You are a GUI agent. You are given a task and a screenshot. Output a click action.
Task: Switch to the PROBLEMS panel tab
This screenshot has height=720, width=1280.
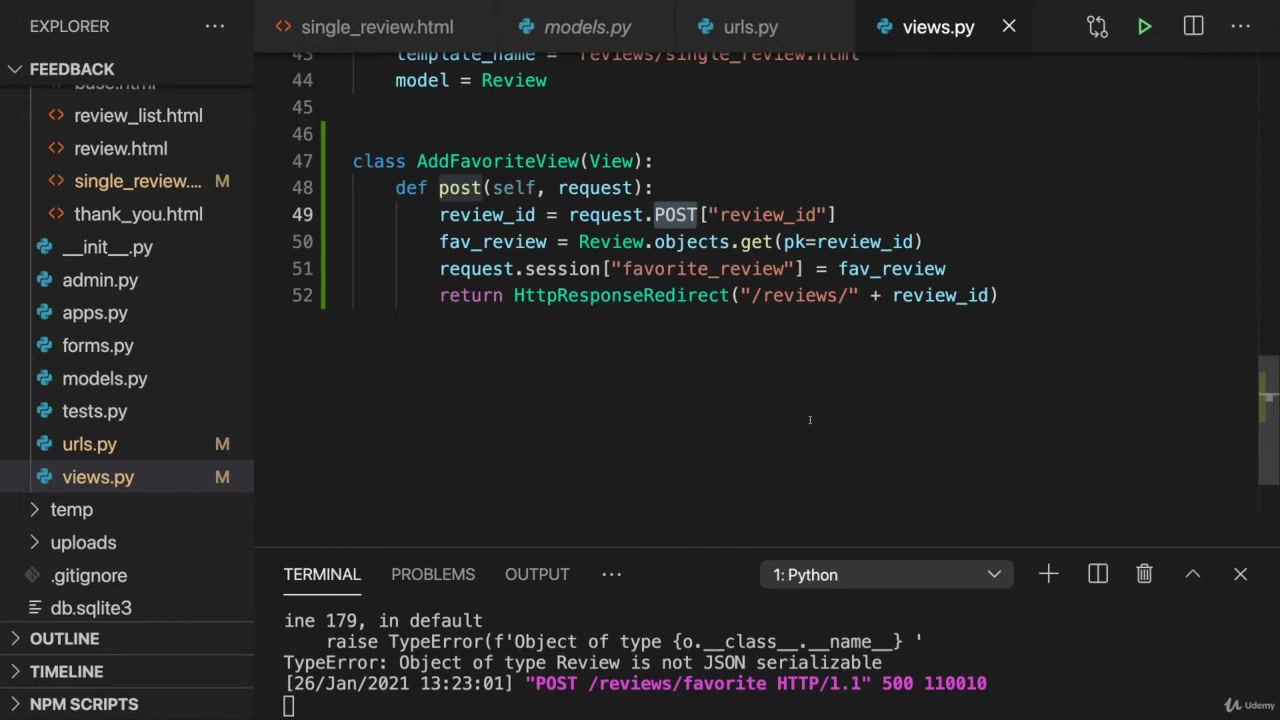433,574
